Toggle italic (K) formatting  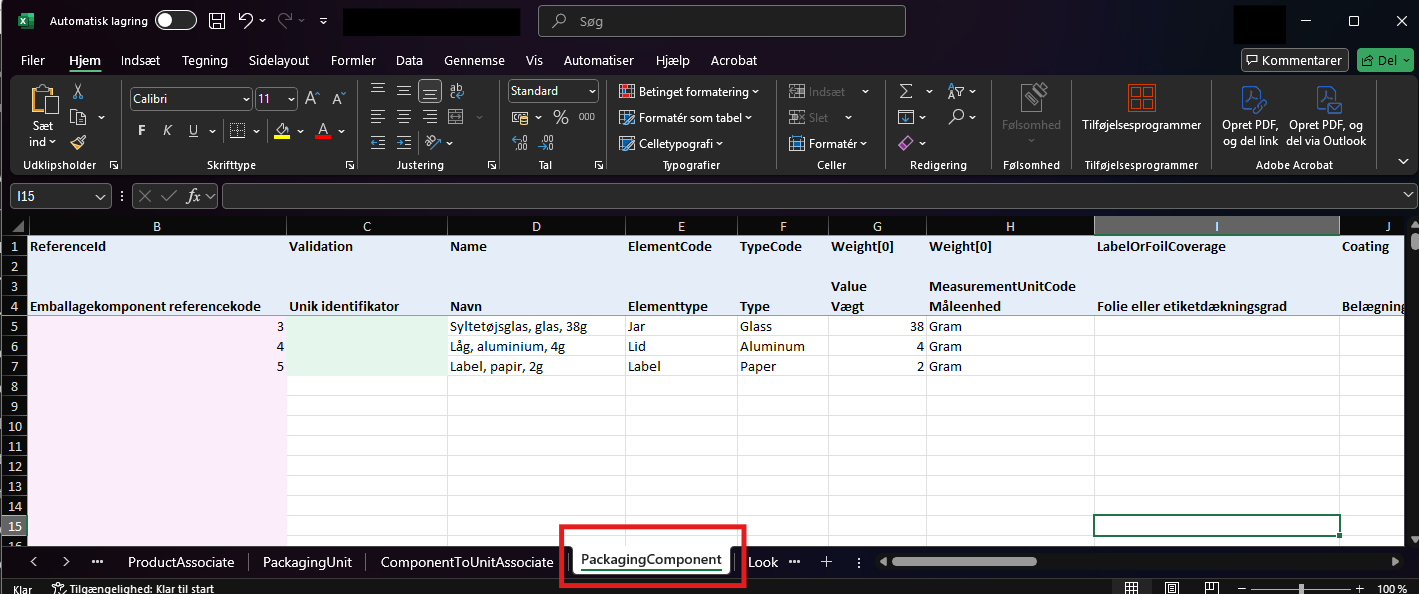167,130
